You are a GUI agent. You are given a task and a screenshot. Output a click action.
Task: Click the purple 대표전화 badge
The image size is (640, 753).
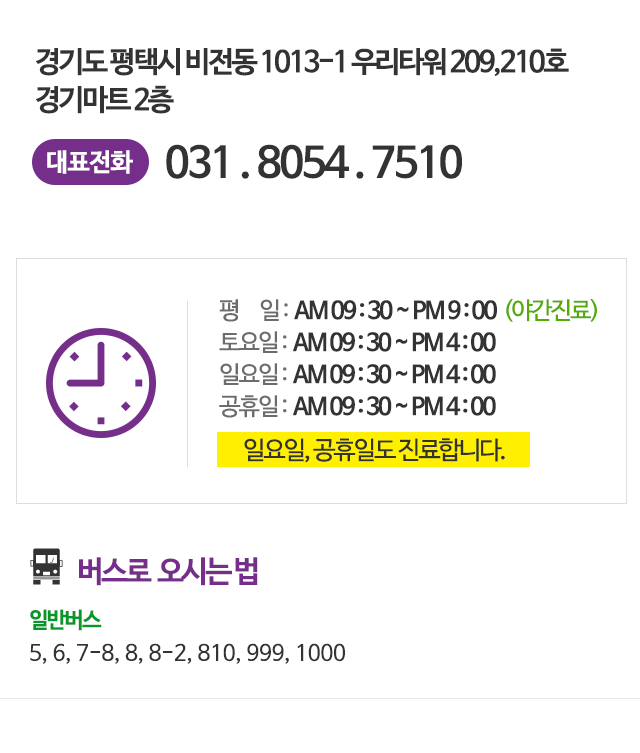coord(91,162)
